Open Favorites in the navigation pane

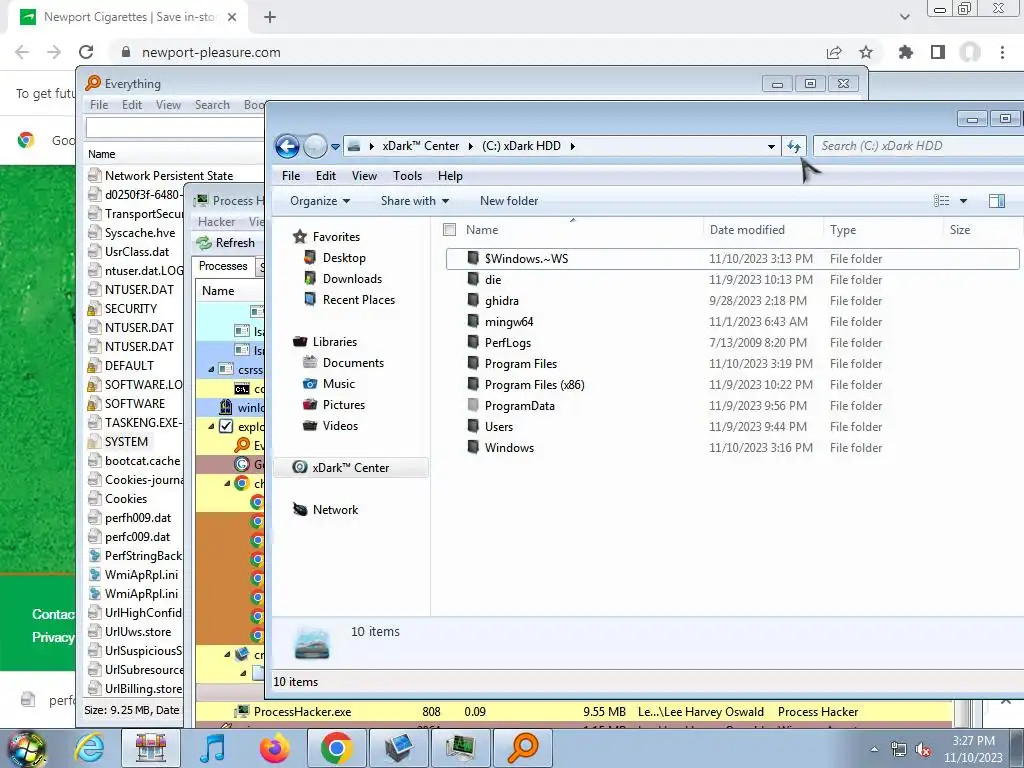coord(336,236)
